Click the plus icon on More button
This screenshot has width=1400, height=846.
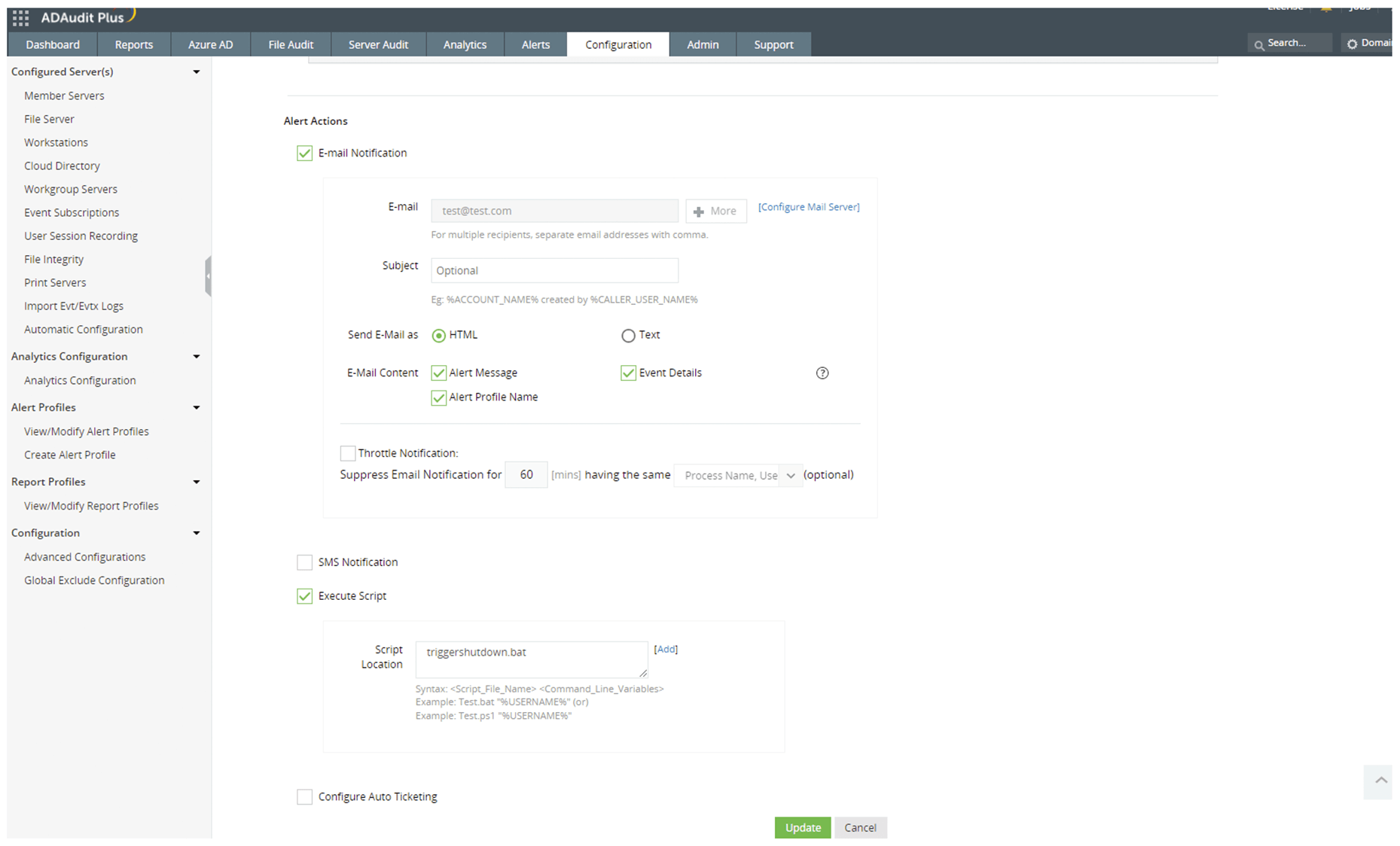coord(698,212)
